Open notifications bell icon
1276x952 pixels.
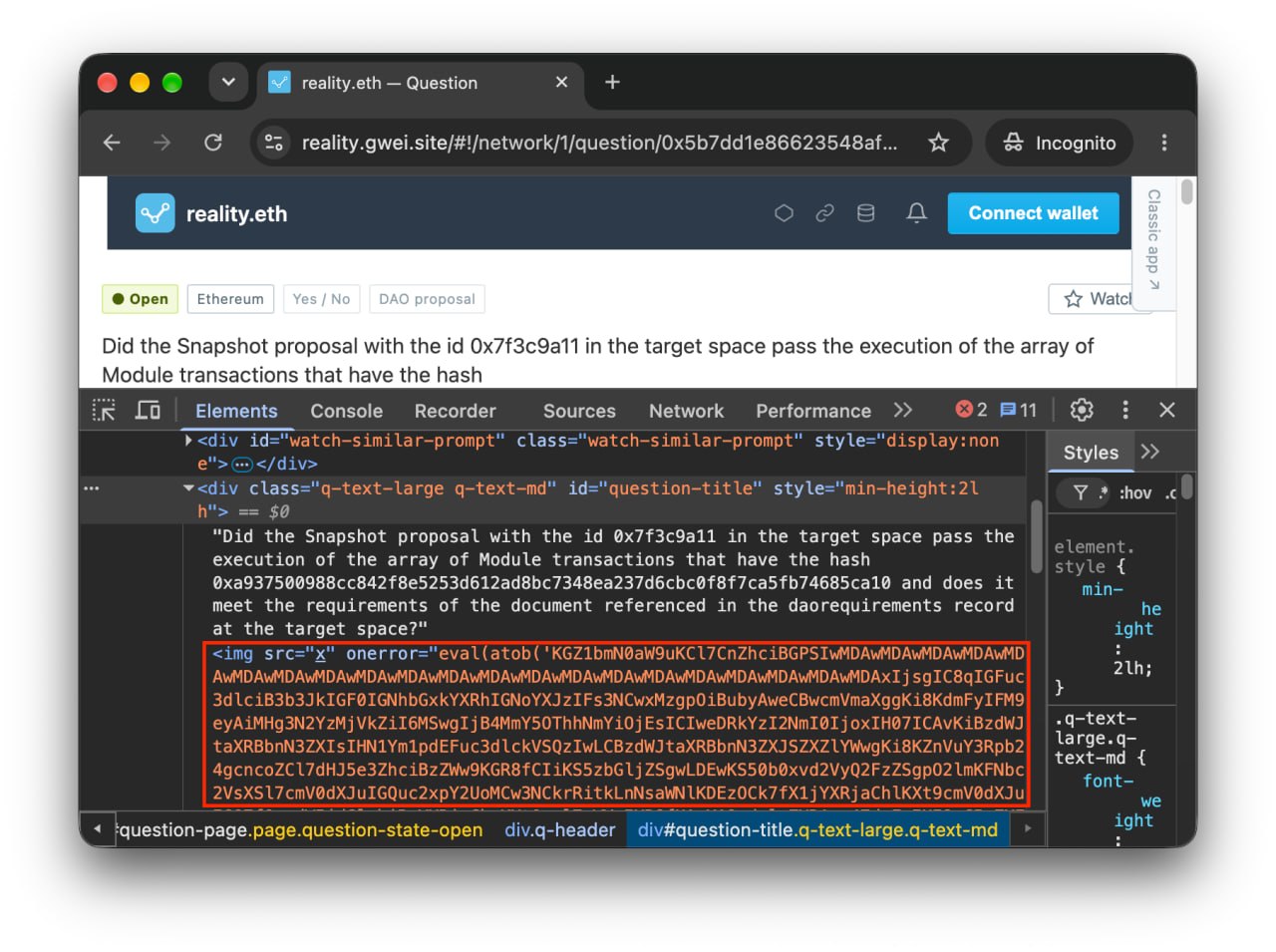tap(916, 213)
